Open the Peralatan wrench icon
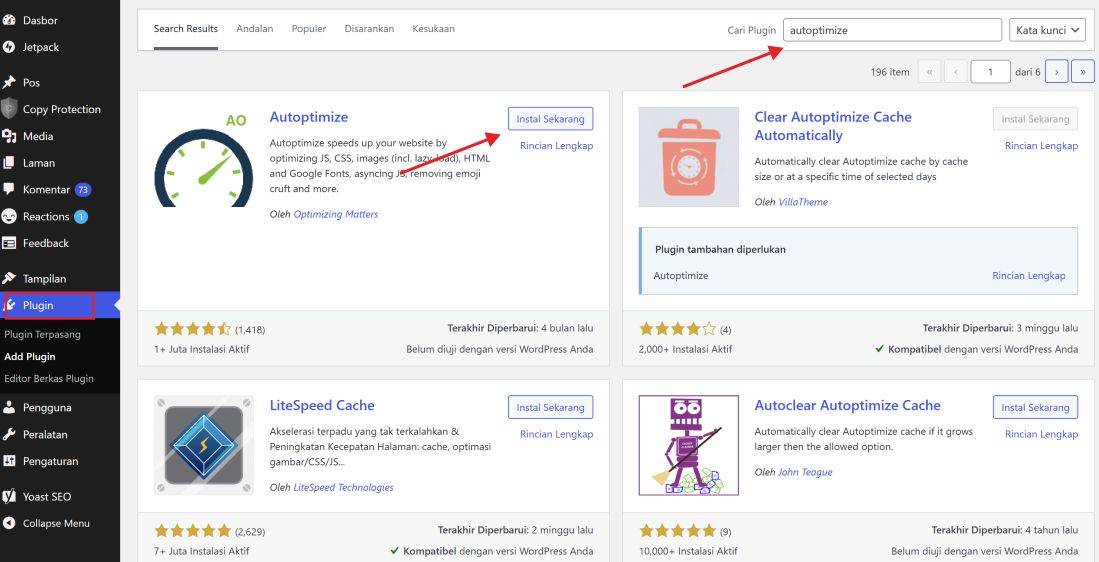1099x562 pixels. [x=9, y=434]
